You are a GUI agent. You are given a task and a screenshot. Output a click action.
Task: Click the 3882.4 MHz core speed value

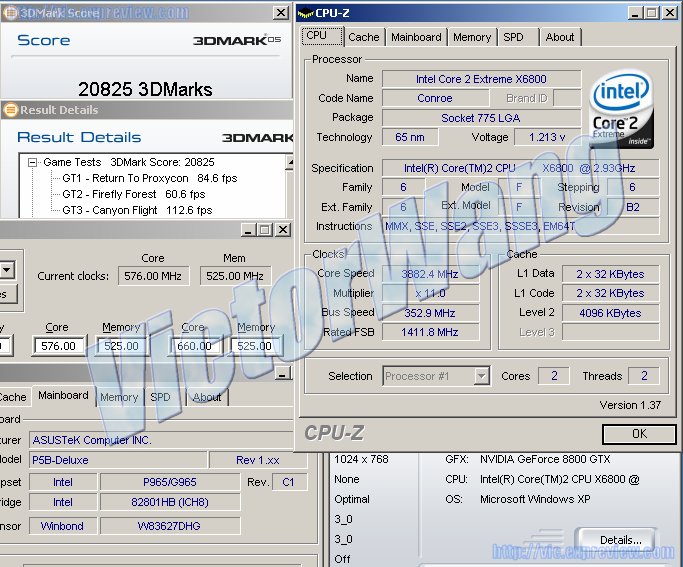(x=430, y=274)
